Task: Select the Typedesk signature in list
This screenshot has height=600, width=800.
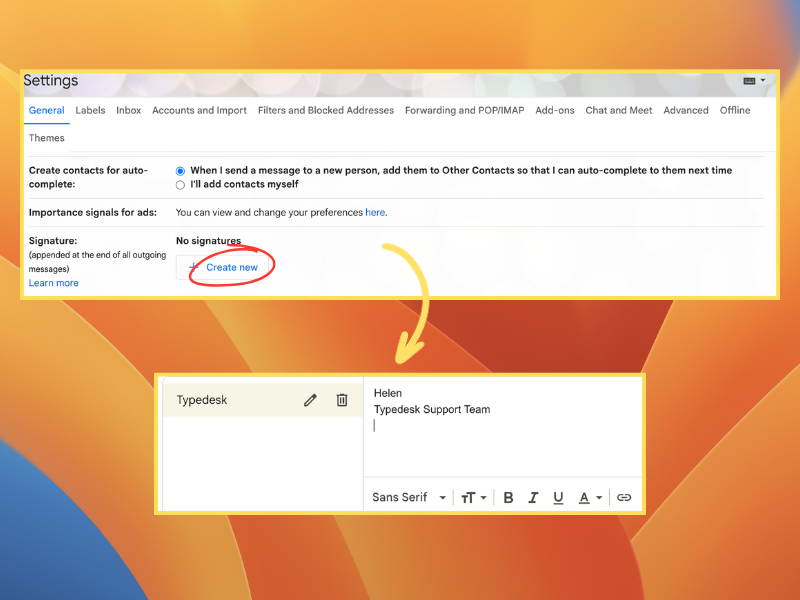Action: (x=262, y=400)
